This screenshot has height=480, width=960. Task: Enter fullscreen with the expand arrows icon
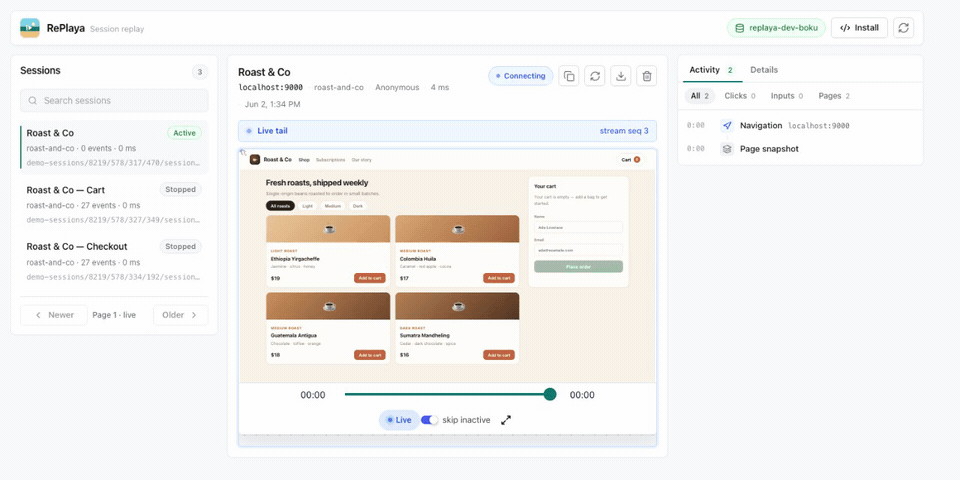pyautogui.click(x=506, y=420)
